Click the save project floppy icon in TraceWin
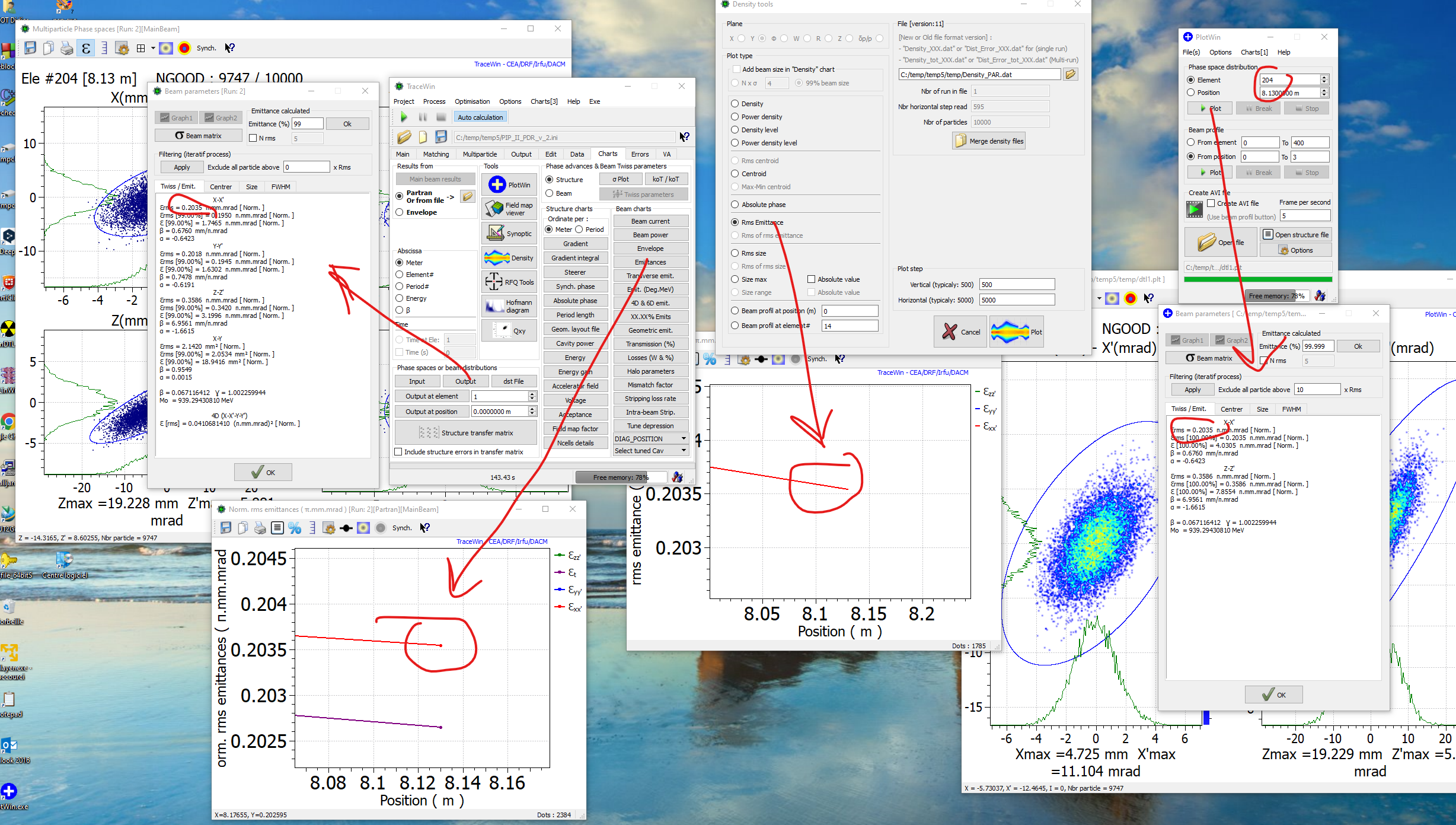 (x=441, y=137)
